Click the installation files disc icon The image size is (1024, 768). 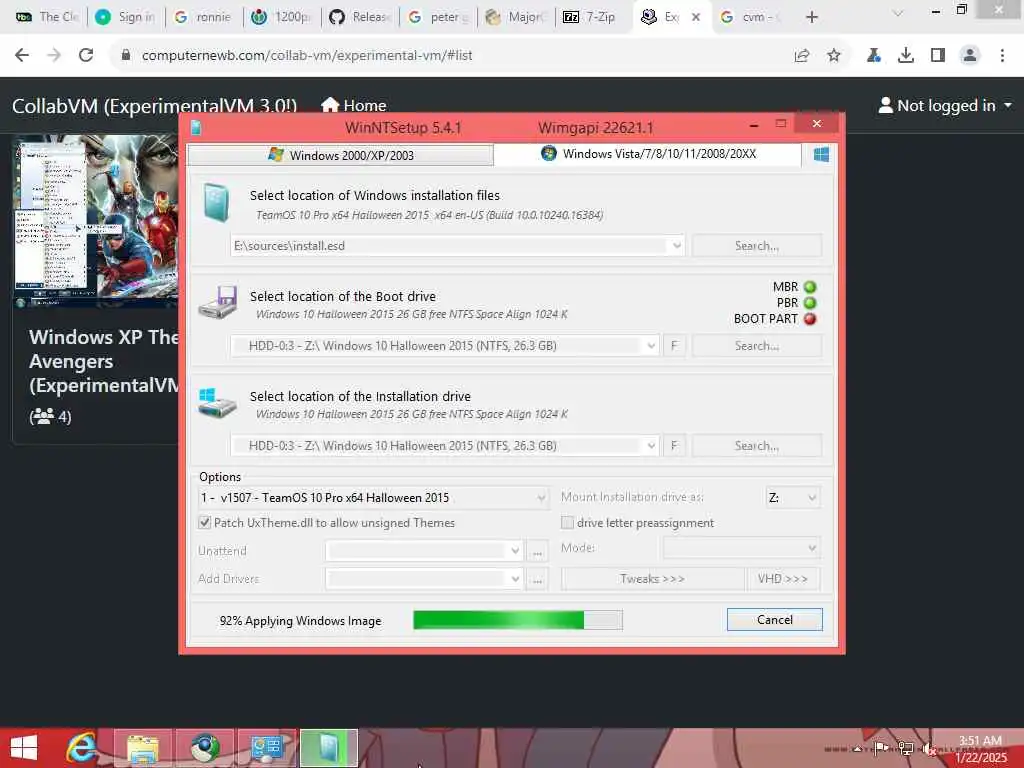pyautogui.click(x=216, y=202)
